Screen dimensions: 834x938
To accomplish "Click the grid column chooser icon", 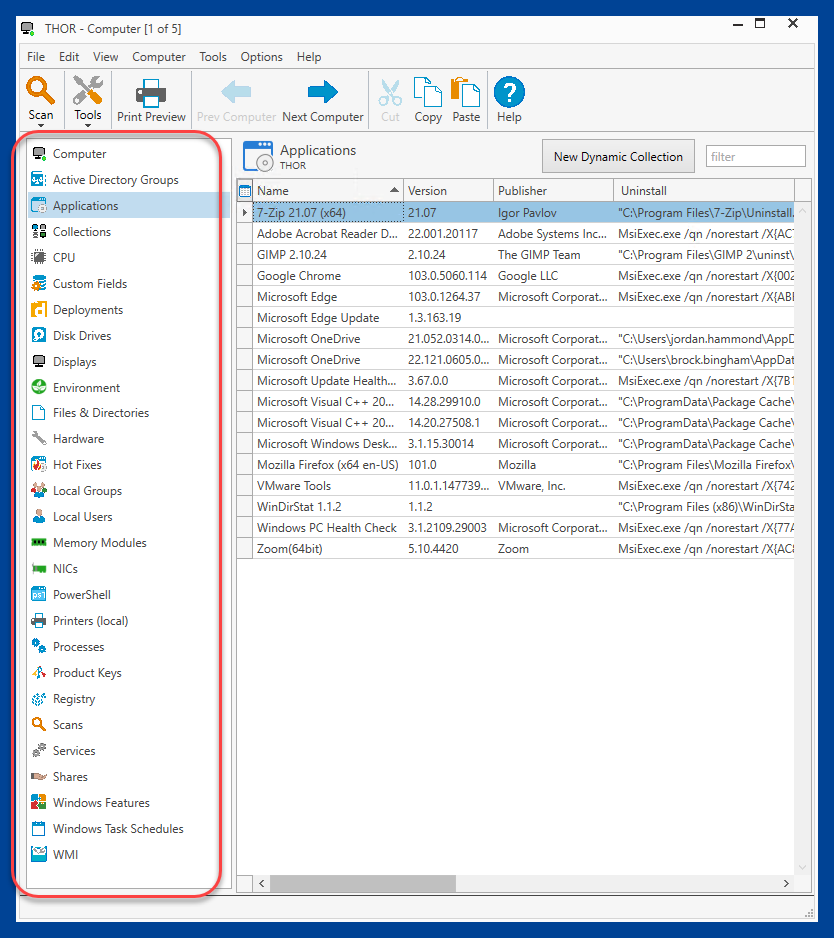I will (245, 191).
